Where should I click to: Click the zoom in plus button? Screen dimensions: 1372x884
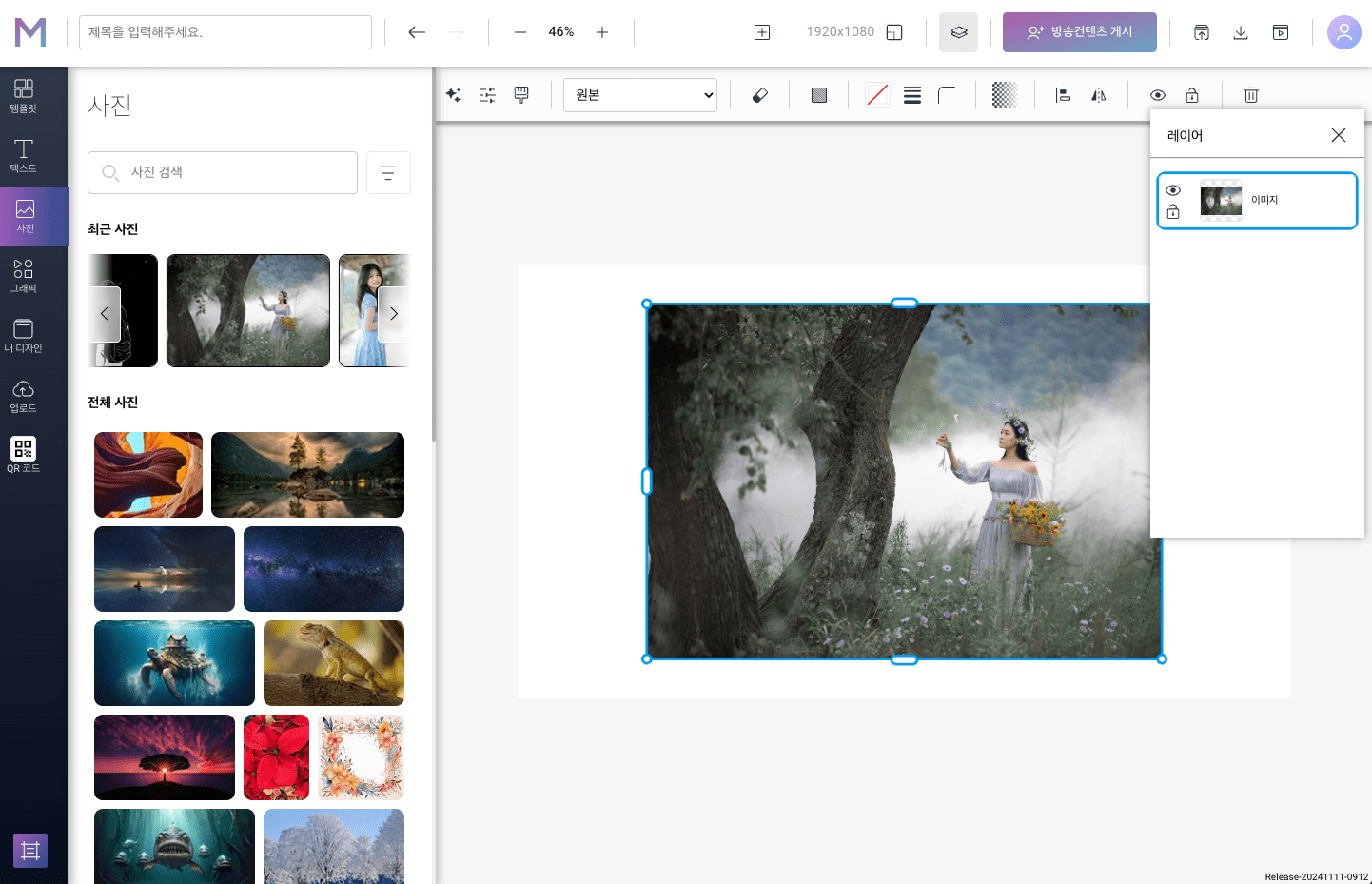602,32
